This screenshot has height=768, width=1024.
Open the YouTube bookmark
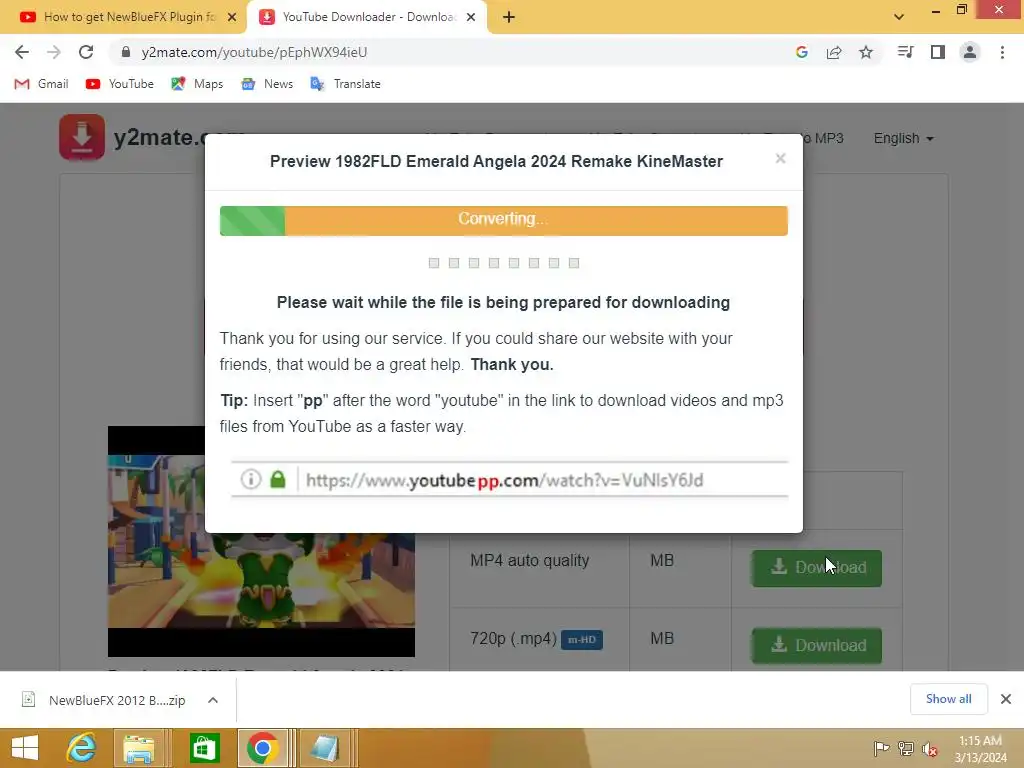(120, 84)
